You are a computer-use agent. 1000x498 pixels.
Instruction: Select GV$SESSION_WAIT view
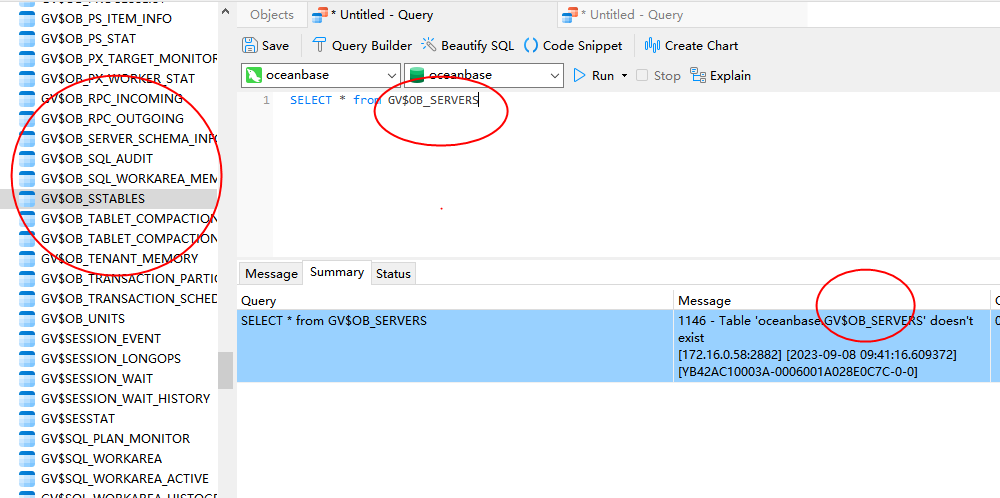97,378
